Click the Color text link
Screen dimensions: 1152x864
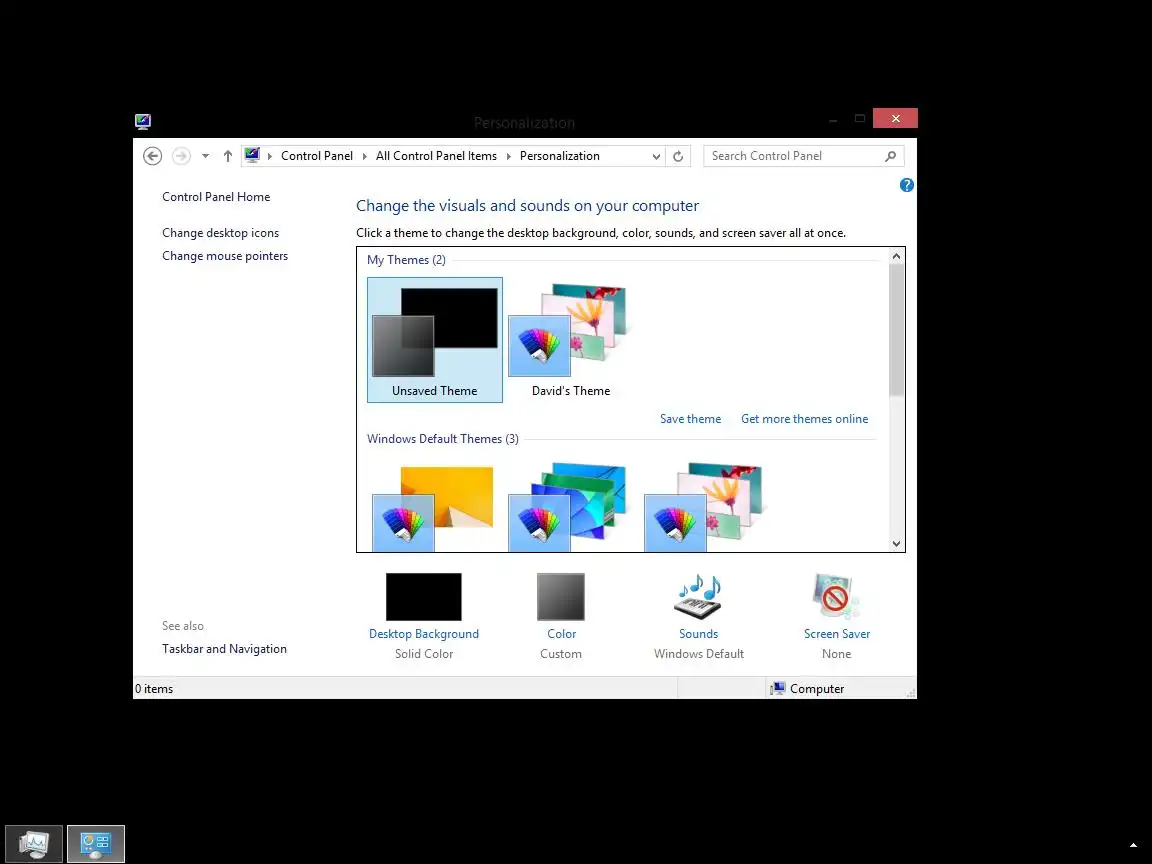[x=561, y=634]
